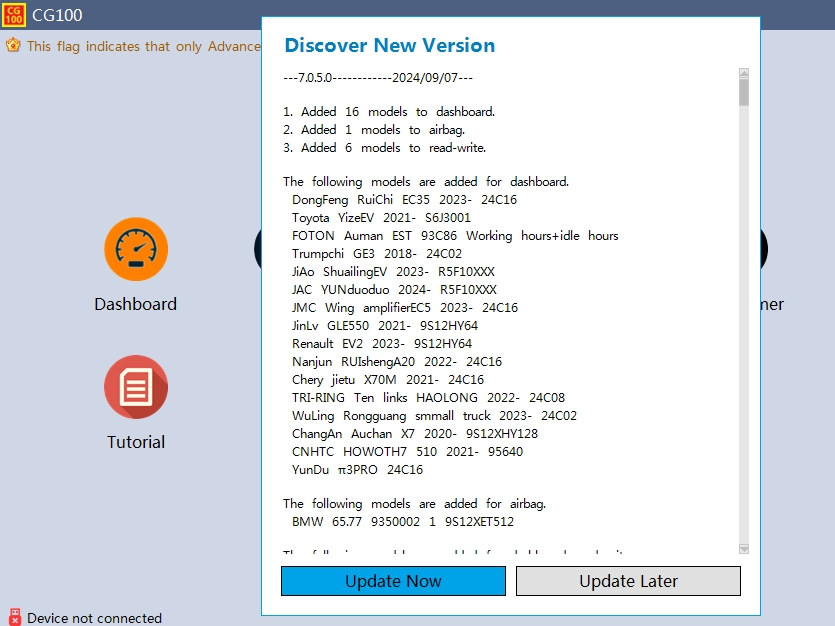
Task: Click the changelog scrollbar up arrow
Action: pyautogui.click(x=744, y=73)
